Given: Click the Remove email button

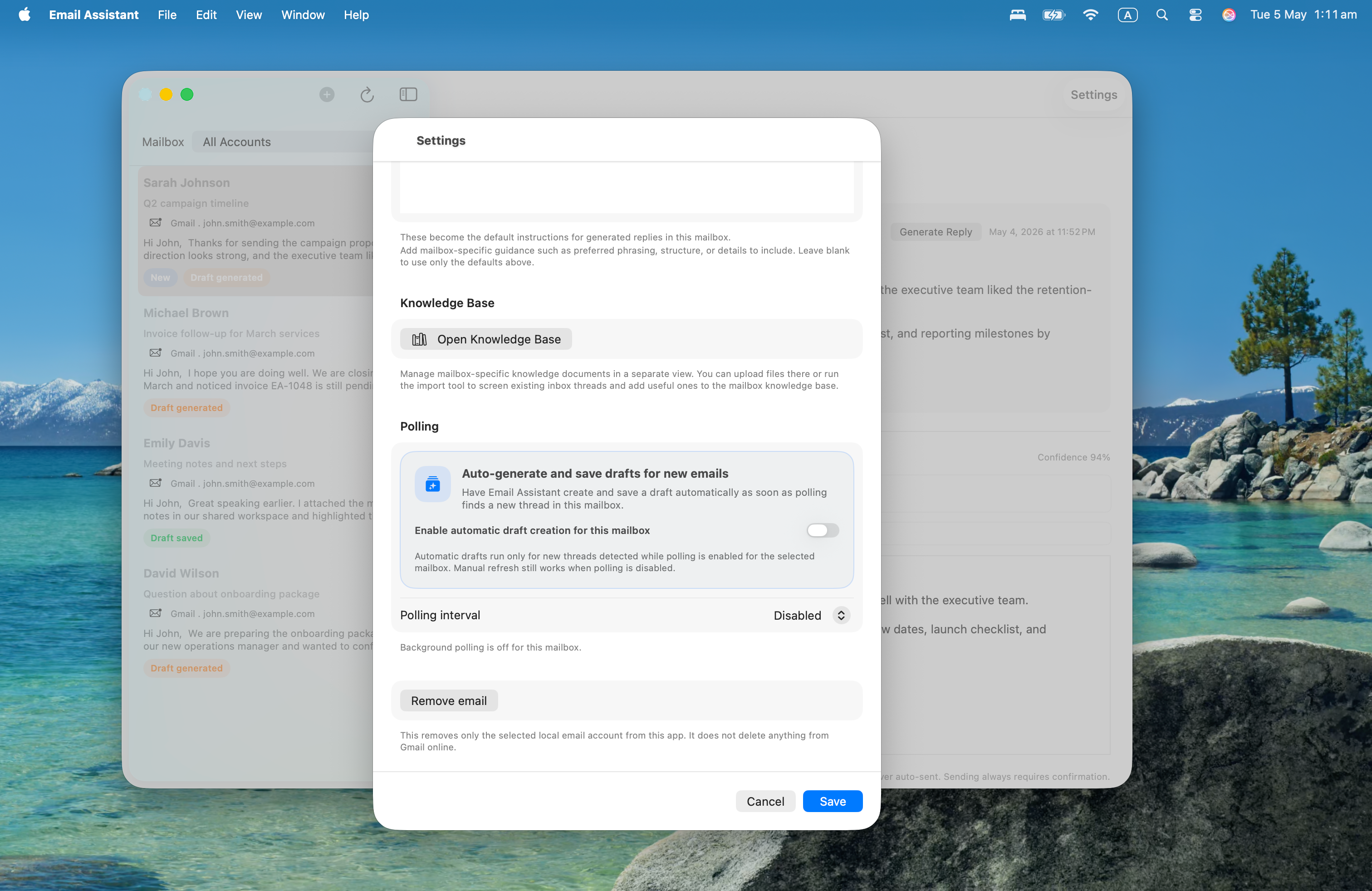Looking at the screenshot, I should (x=449, y=701).
